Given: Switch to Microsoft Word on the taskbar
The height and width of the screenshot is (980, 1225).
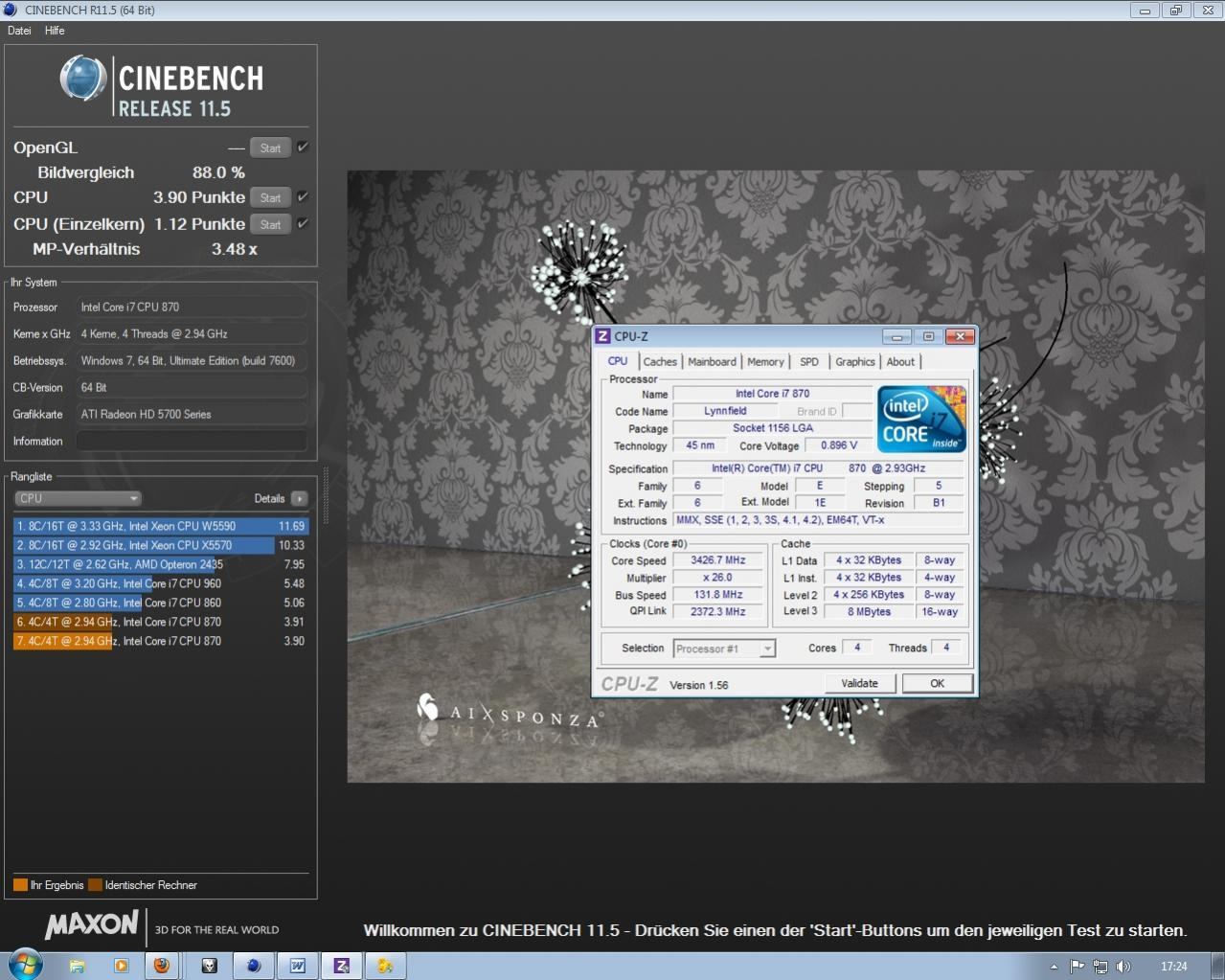Looking at the screenshot, I should (298, 966).
